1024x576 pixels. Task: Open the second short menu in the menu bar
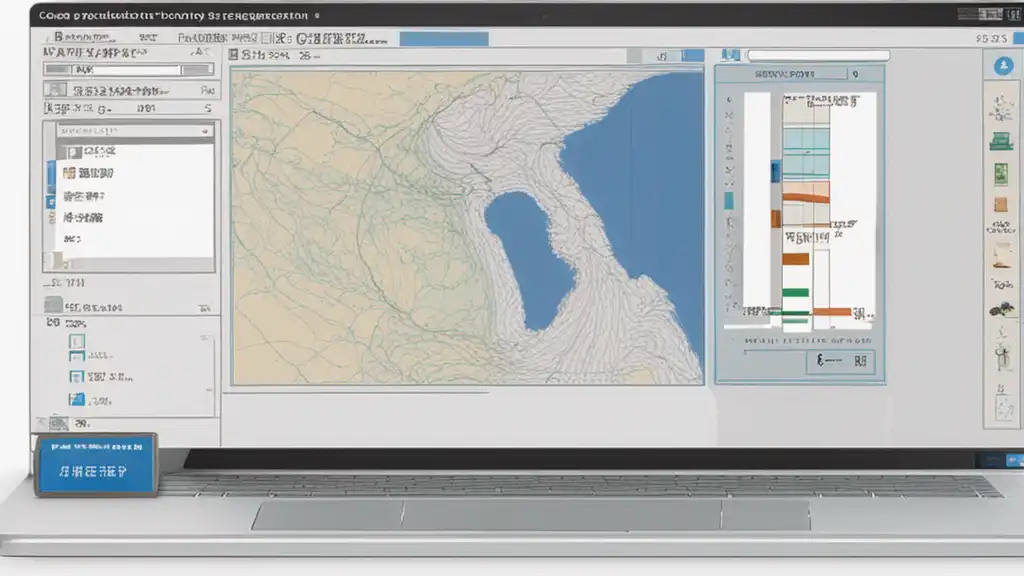coord(148,38)
